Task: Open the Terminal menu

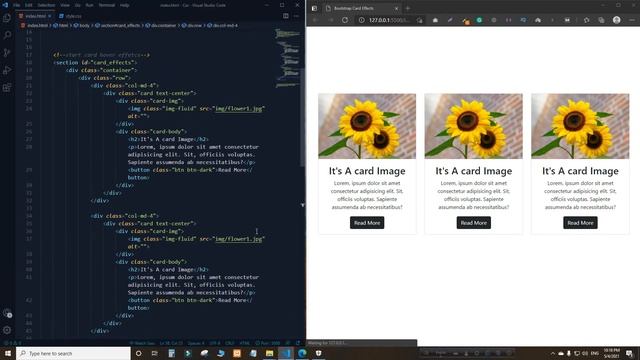Action: pyautogui.click(x=107, y=5)
